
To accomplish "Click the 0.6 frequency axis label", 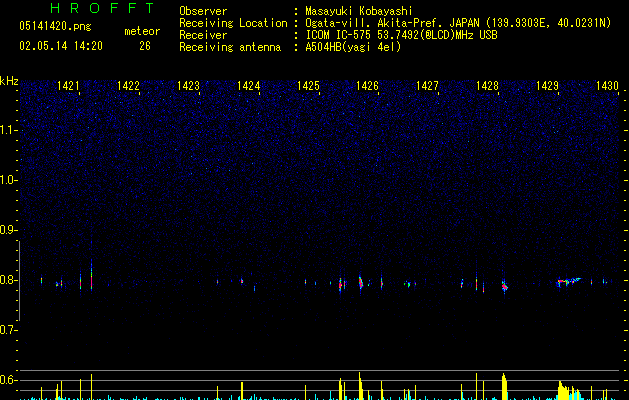I will (x=8, y=380).
